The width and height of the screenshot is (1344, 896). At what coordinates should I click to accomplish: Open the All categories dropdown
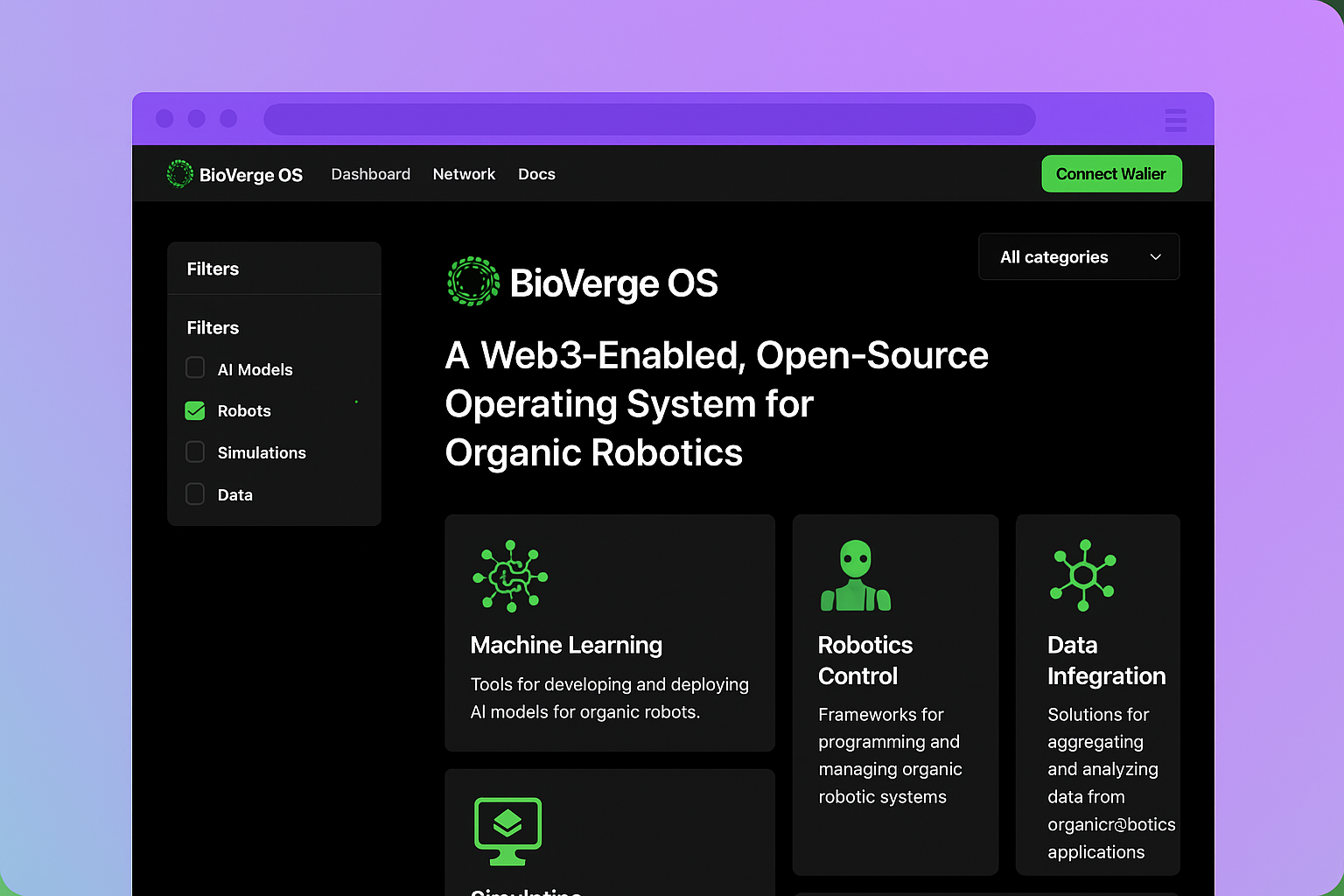tap(1079, 256)
